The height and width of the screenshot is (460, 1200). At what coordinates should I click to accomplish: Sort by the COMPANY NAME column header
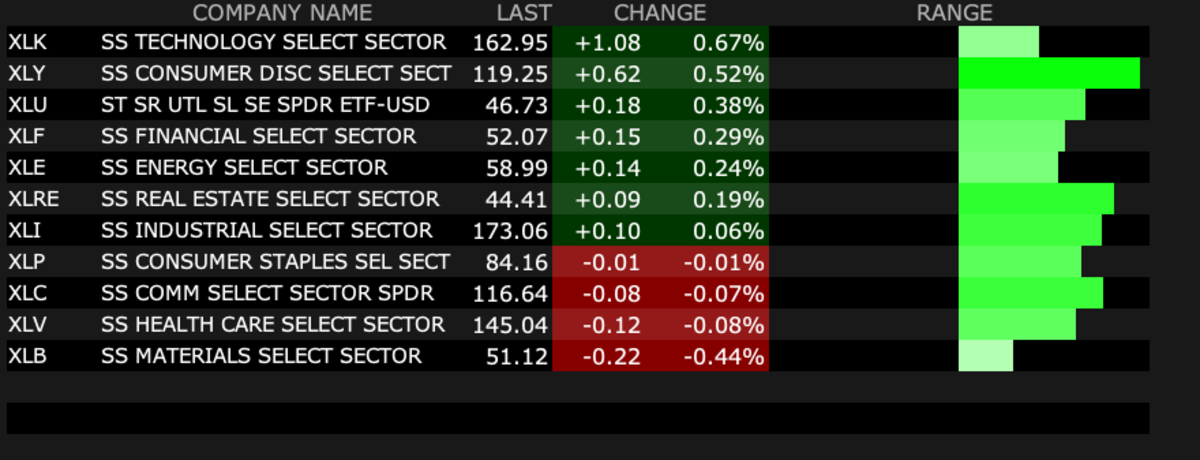tap(282, 13)
